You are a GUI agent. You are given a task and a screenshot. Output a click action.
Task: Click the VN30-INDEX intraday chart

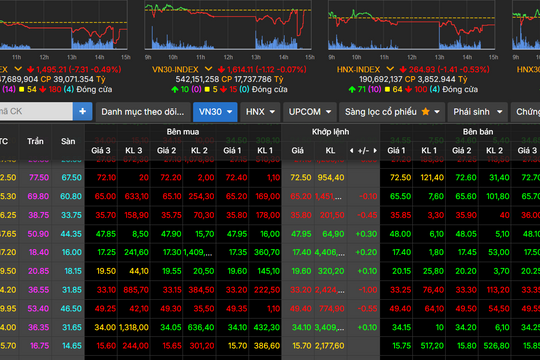point(228,25)
